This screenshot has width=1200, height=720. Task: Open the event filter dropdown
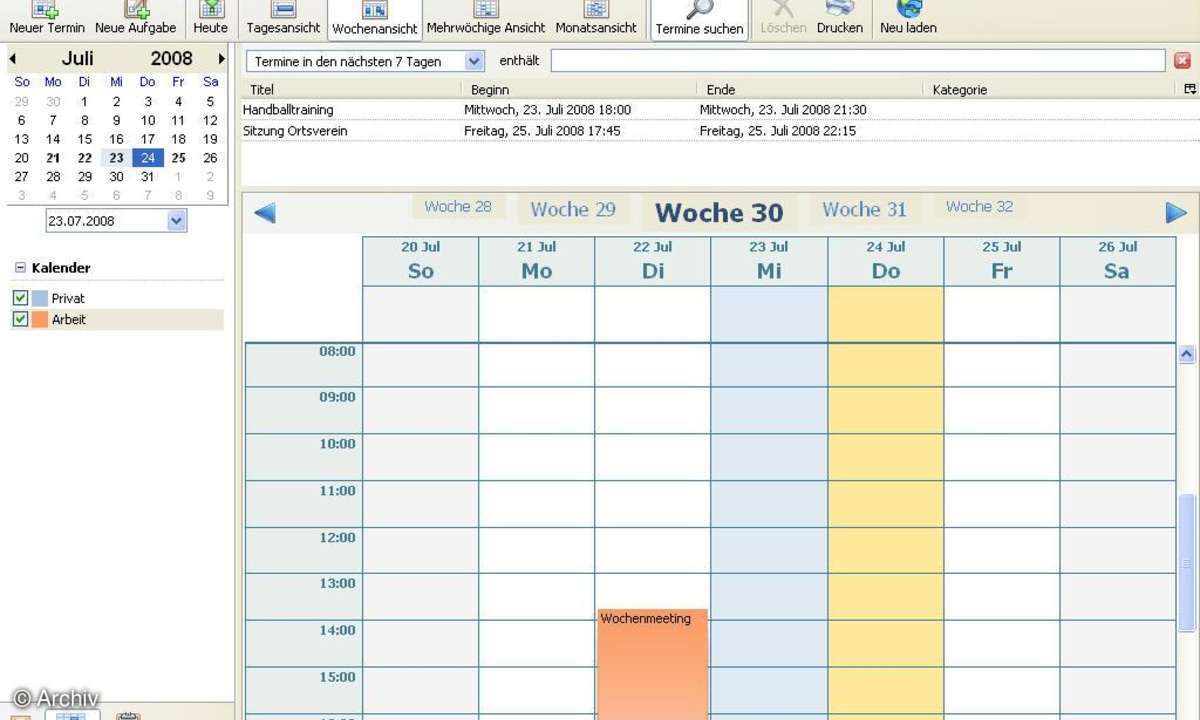475,61
